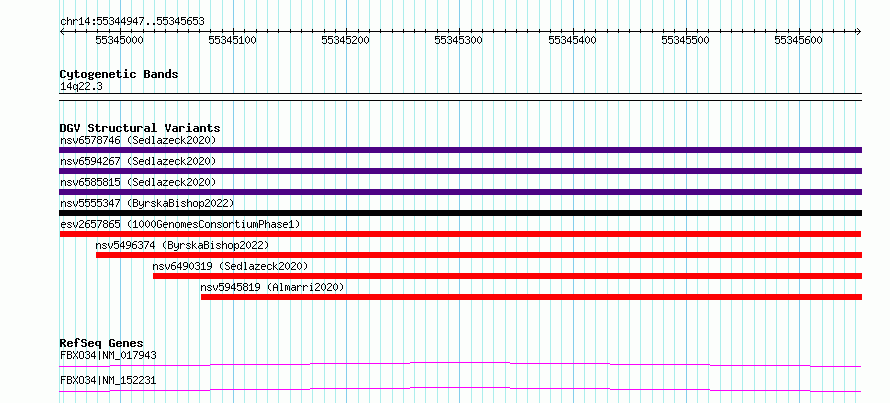Click the 55345400 ruler tick label
The width and height of the screenshot is (890, 403).
click(x=572, y=40)
